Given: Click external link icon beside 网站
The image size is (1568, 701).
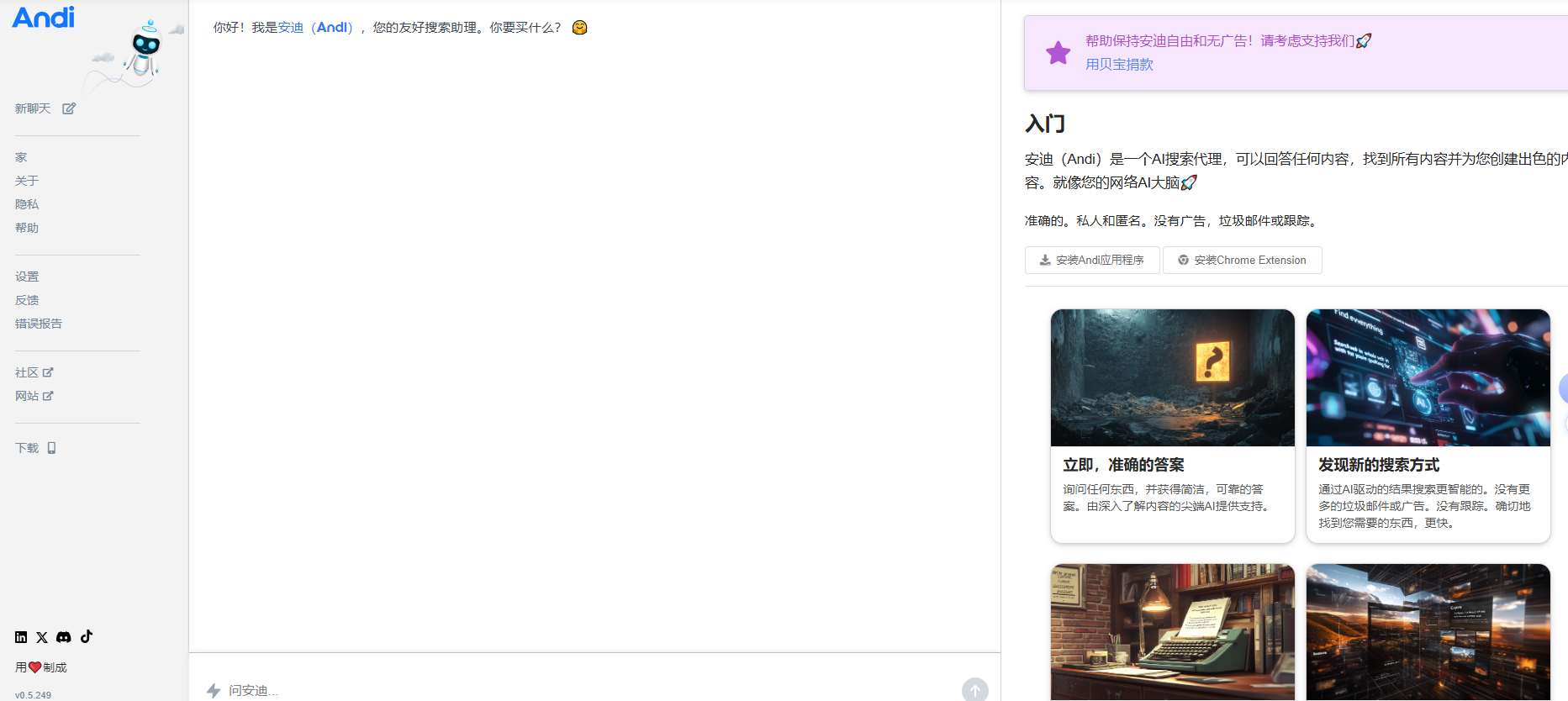Looking at the screenshot, I should click(48, 396).
